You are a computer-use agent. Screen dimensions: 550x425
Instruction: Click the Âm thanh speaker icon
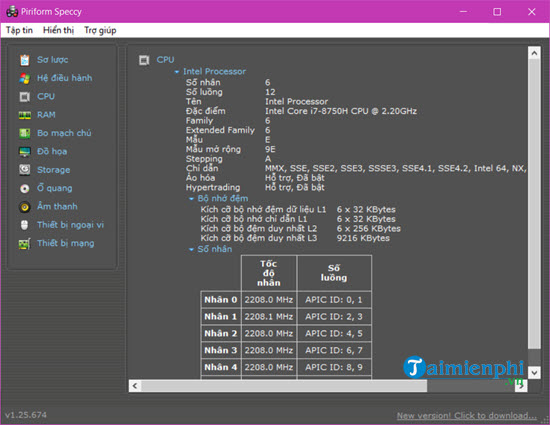pyautogui.click(x=25, y=207)
